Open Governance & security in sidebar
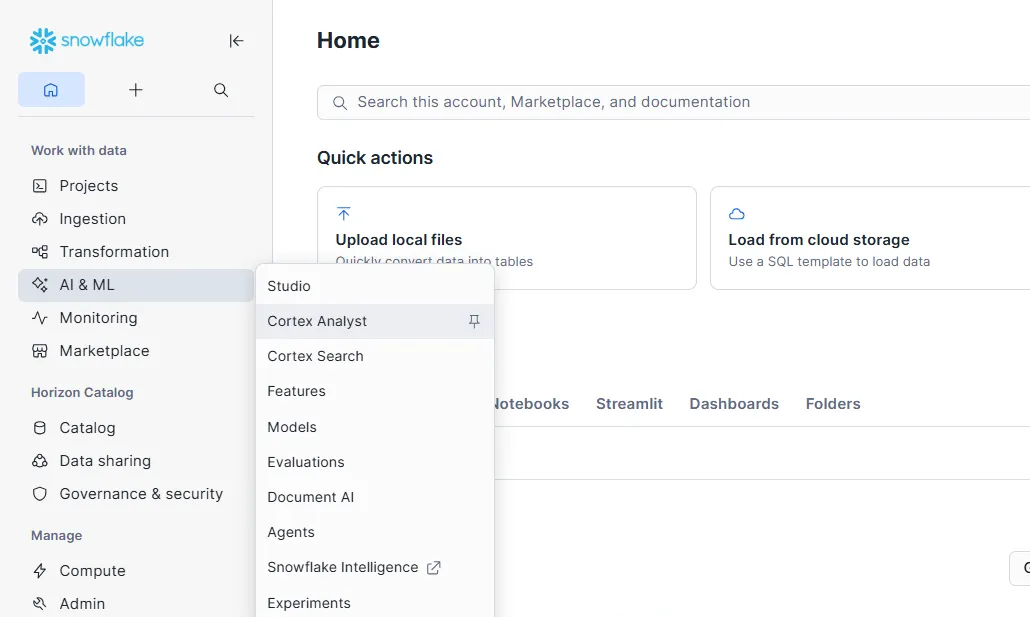This screenshot has height=617, width=1030. (140, 494)
